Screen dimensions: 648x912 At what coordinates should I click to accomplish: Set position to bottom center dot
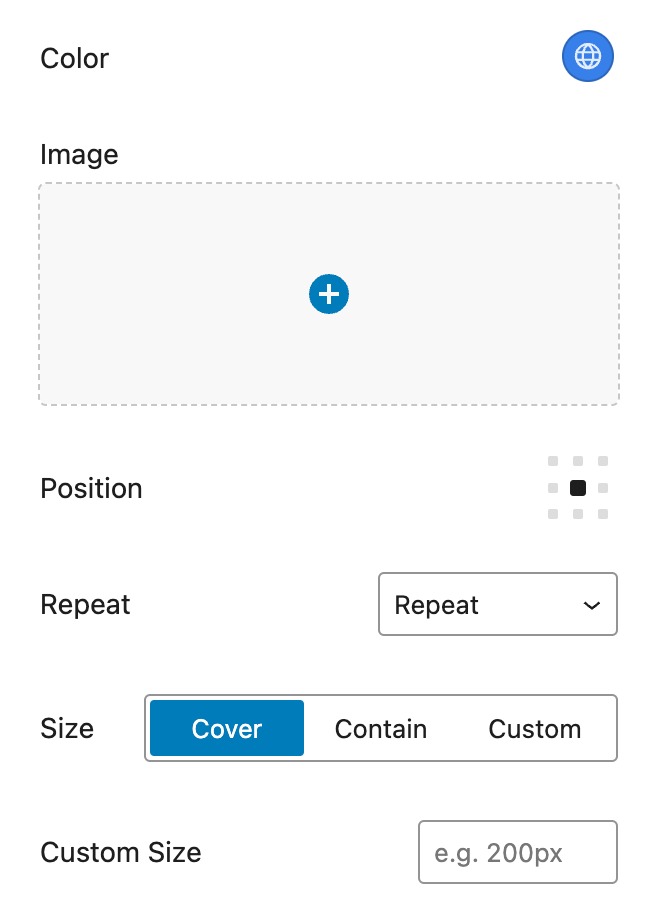point(578,514)
